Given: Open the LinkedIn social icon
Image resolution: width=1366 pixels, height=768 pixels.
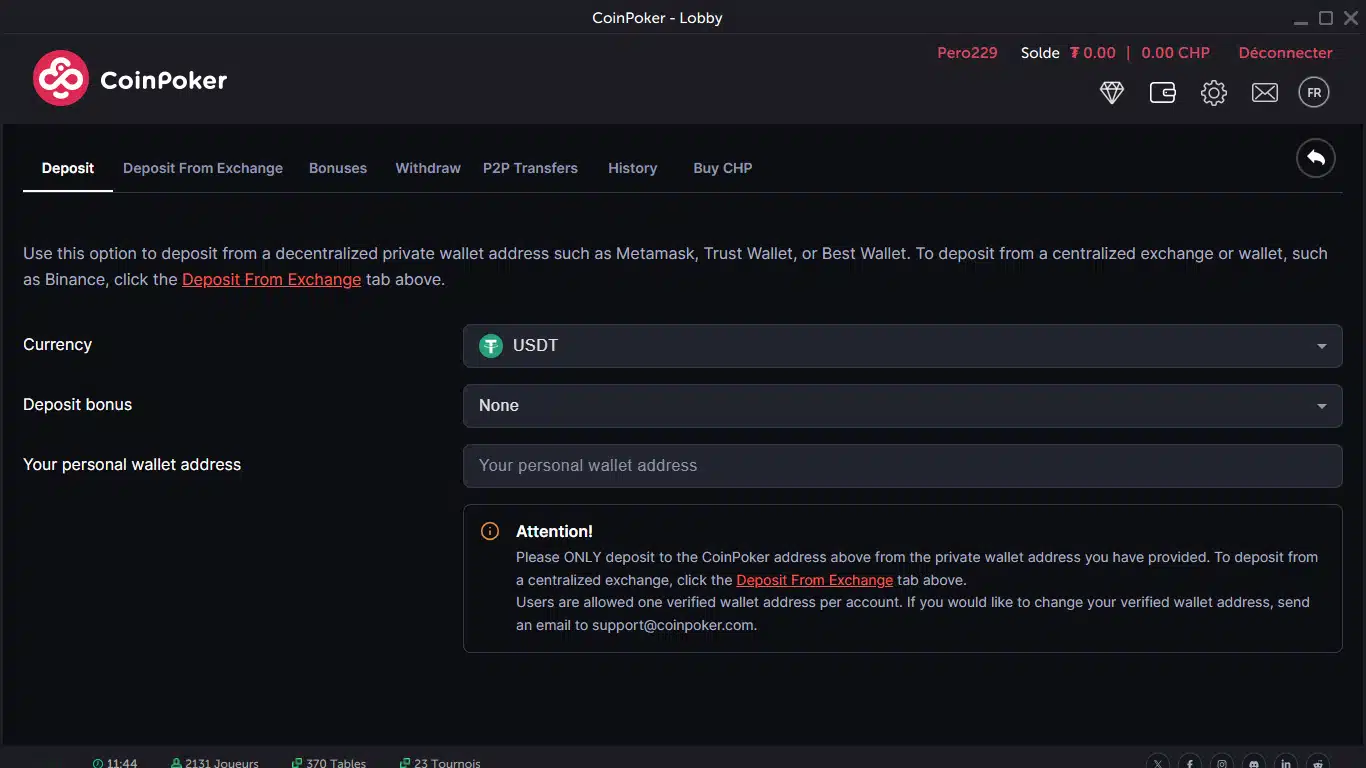Looking at the screenshot, I should click(1286, 763).
